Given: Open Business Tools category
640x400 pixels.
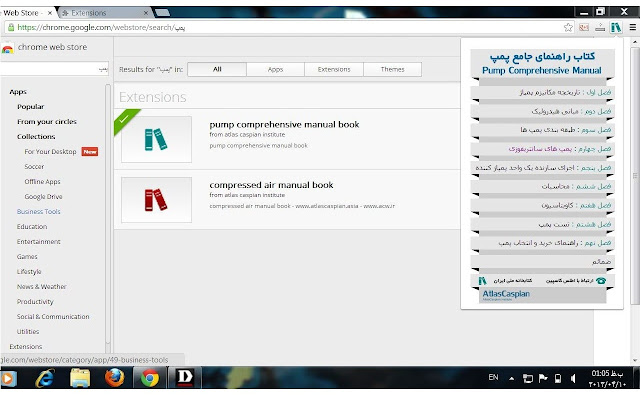Looking at the screenshot, I should [38, 211].
